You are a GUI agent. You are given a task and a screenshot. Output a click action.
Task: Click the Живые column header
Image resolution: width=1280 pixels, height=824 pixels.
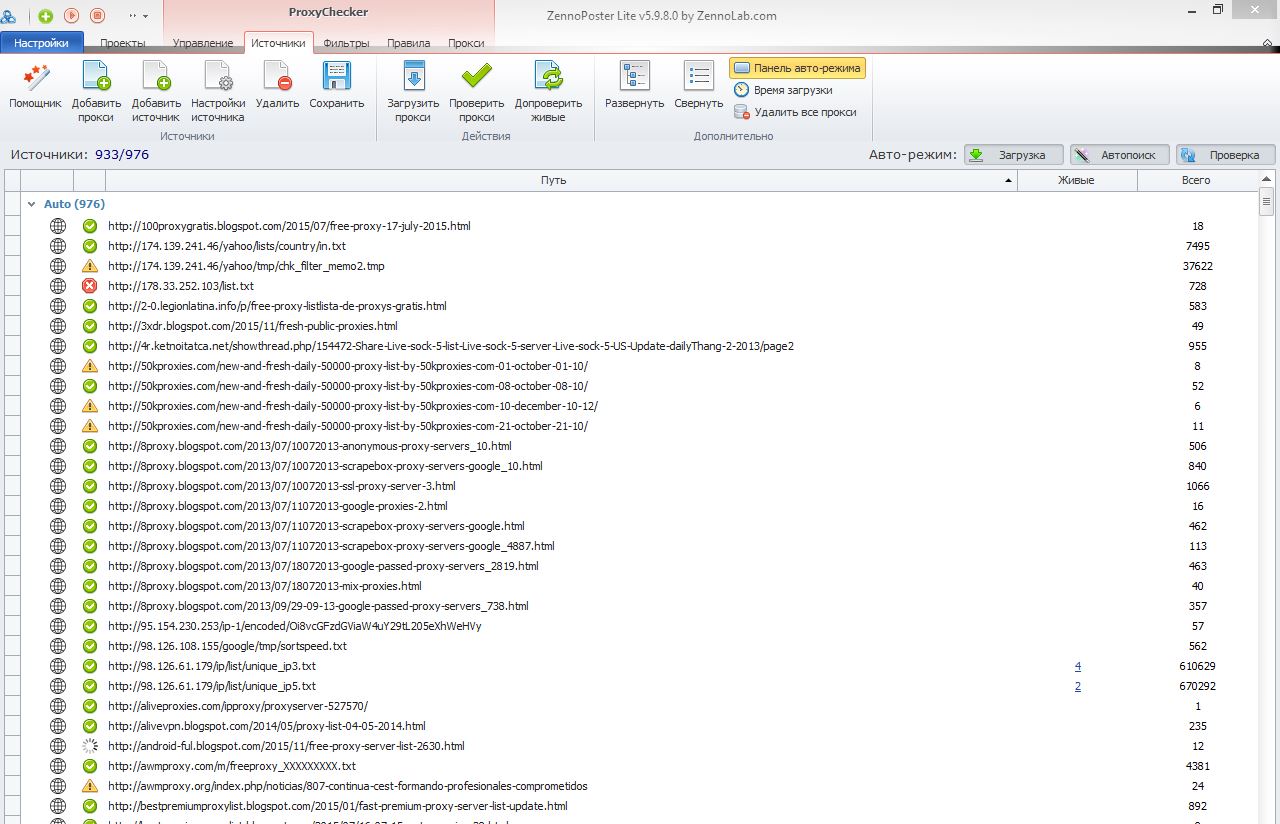pos(1077,180)
